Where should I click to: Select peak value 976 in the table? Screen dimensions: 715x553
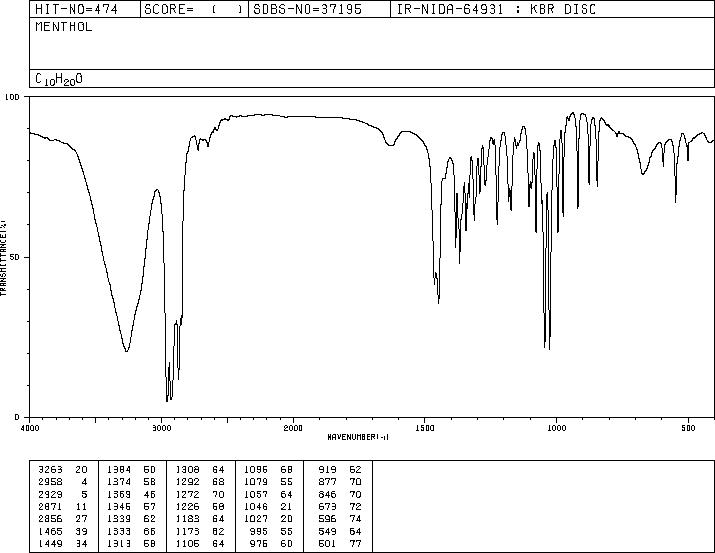click(x=259, y=544)
